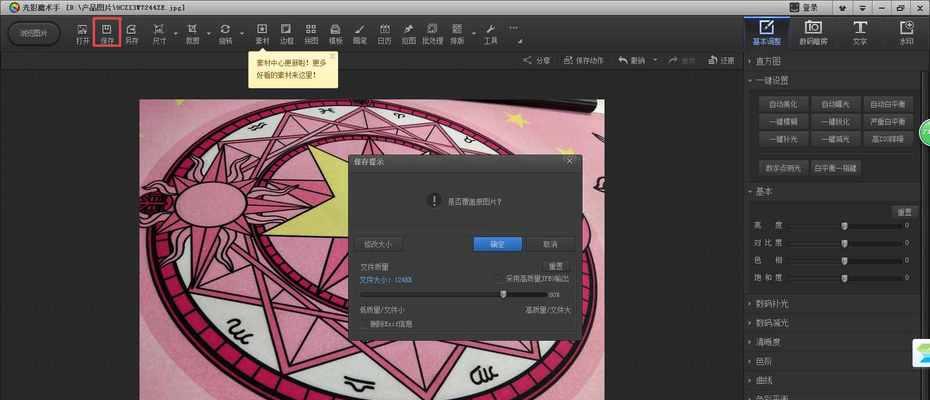Click the three-dots more toolbar icon
This screenshot has height=400, width=930.
tap(514, 27)
